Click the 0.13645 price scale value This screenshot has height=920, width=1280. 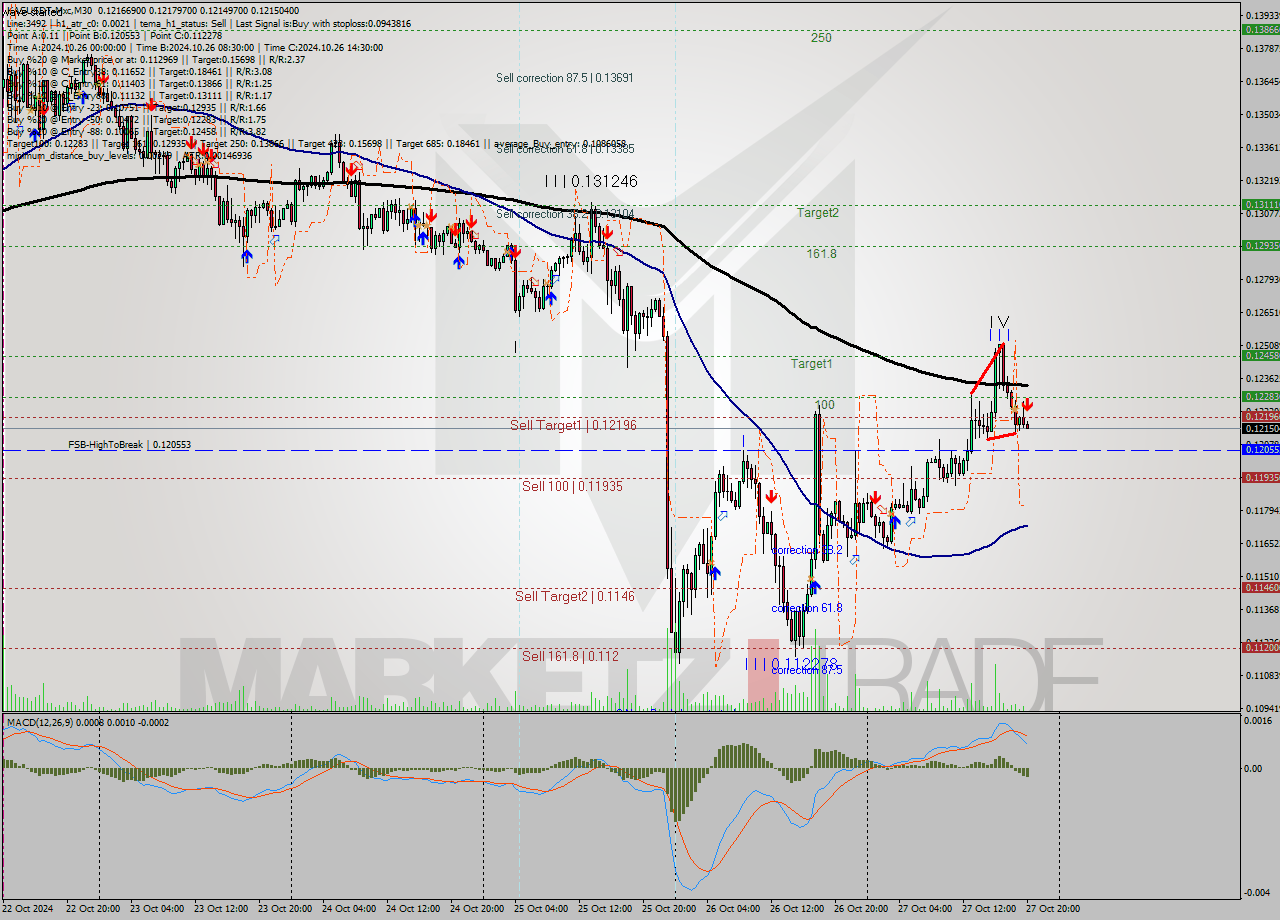(x=1261, y=82)
